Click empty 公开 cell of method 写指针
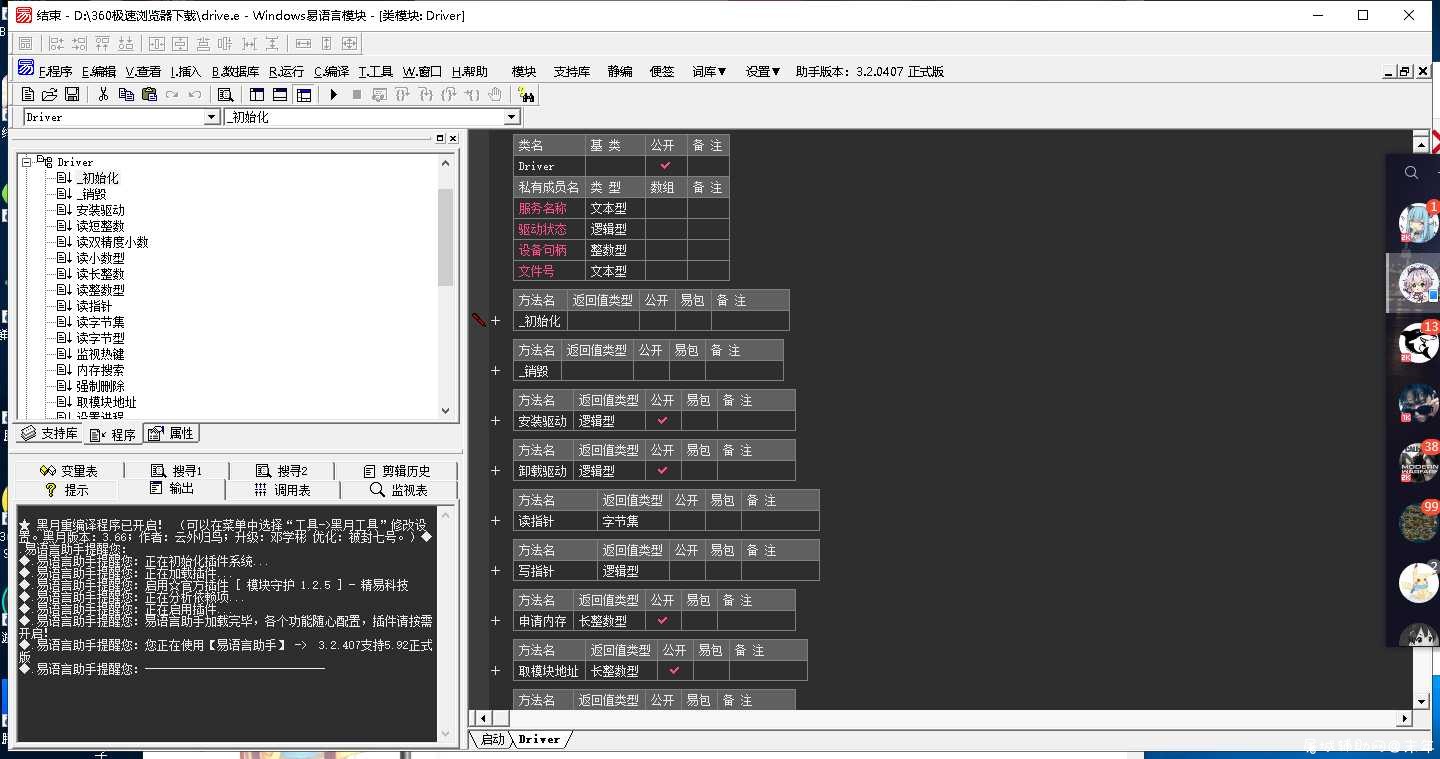 pyautogui.click(x=686, y=571)
